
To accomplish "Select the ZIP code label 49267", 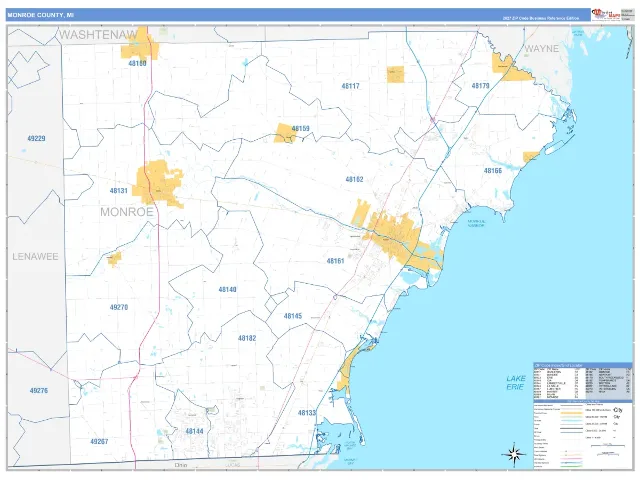I will pyautogui.click(x=99, y=441).
